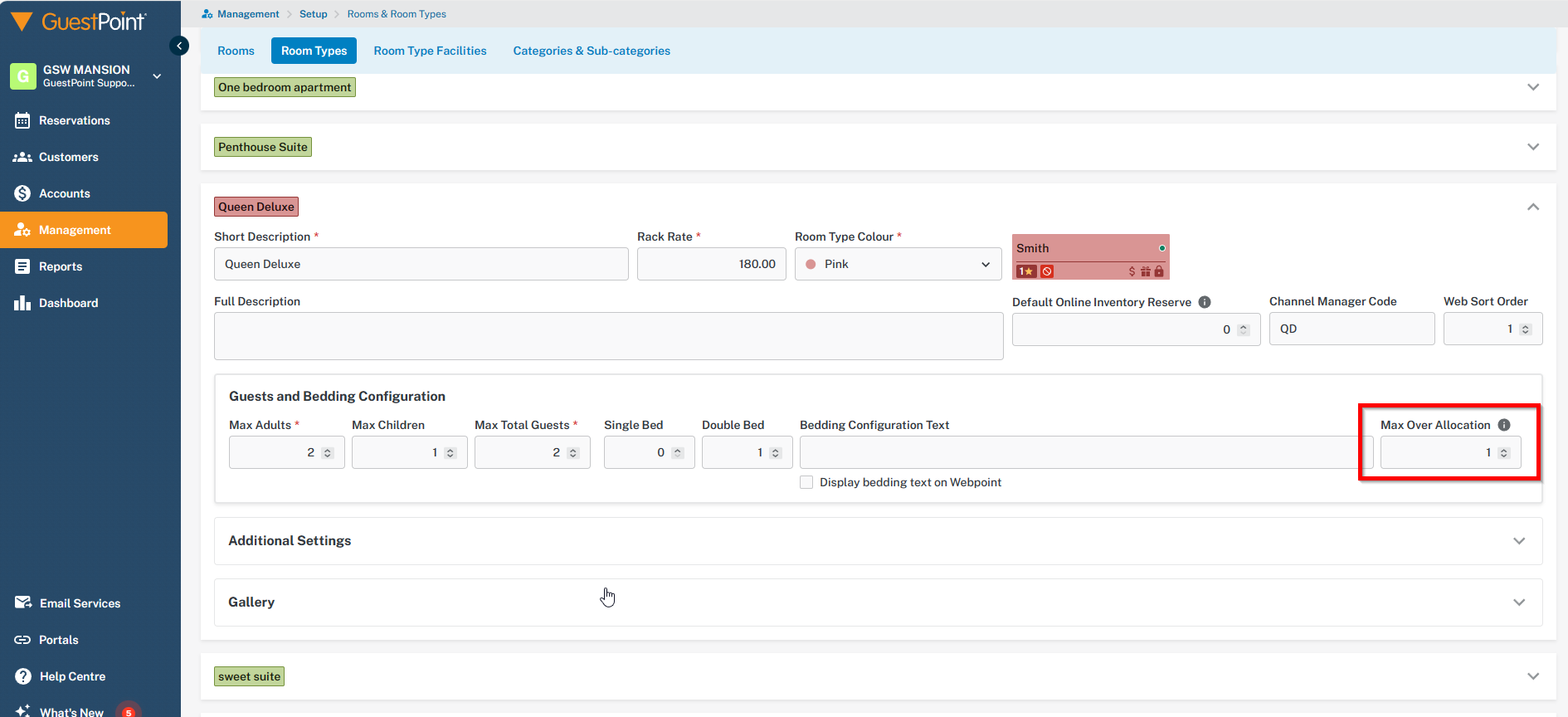Screen dimensions: 1568x717
Task: Enable Display bedding text on Webpoint
Action: (806, 482)
